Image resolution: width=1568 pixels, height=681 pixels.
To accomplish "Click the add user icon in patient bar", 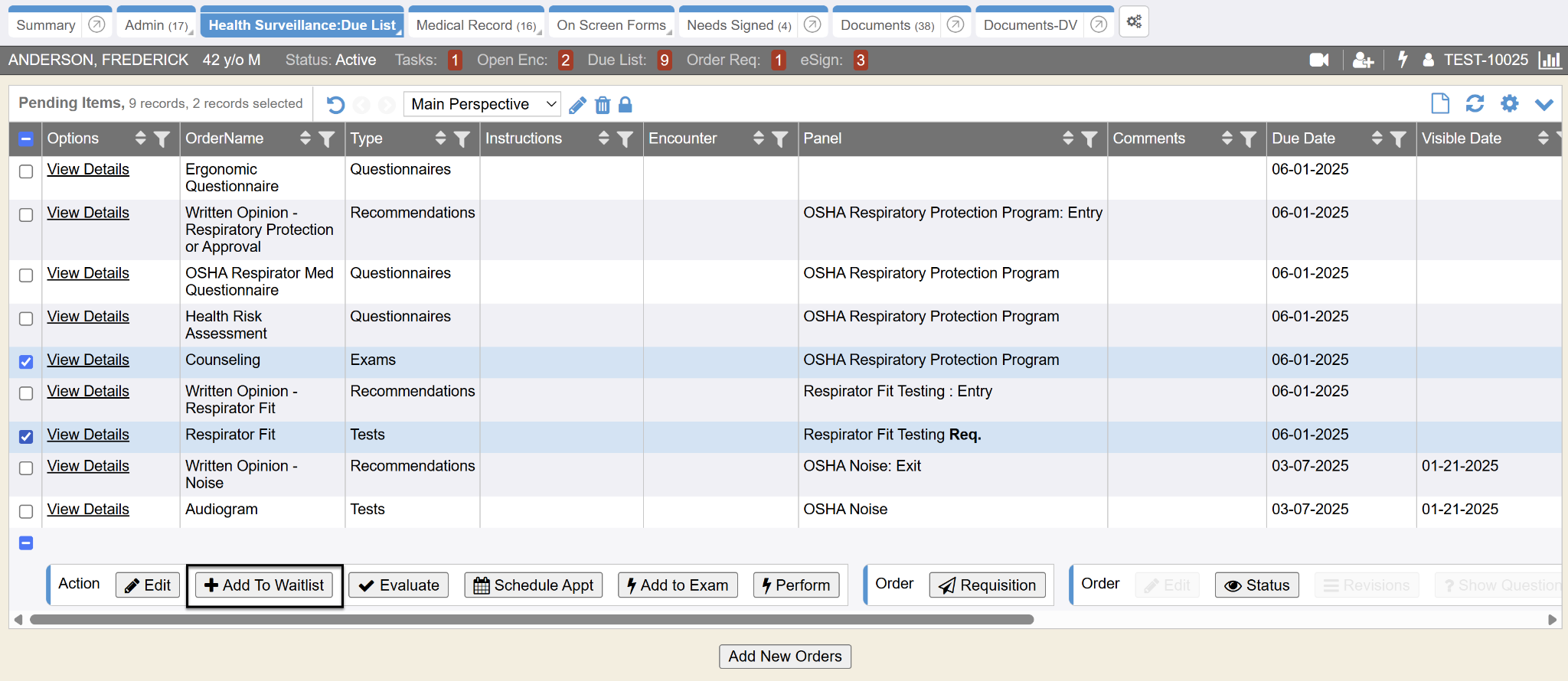I will 1363,60.
